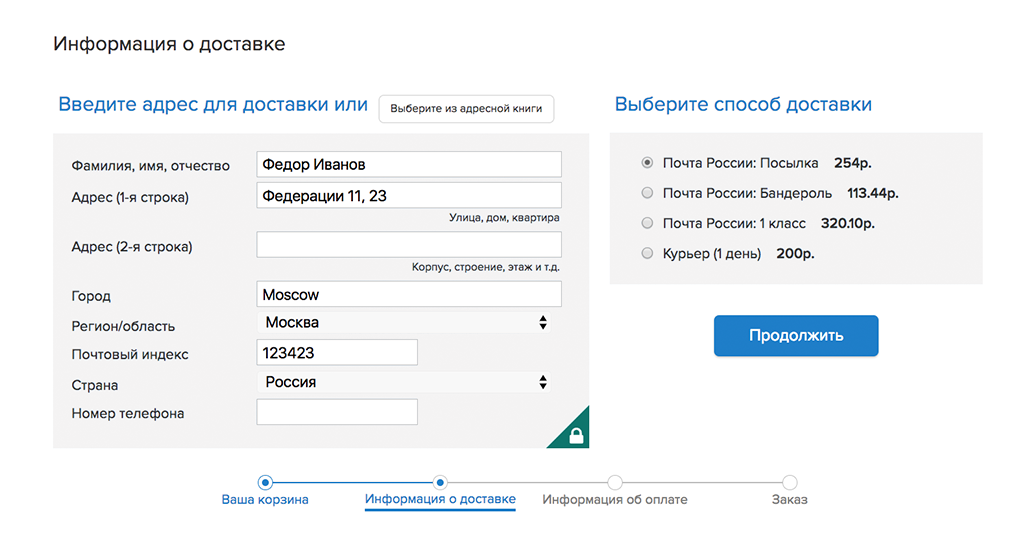Open the Информация об оплате step label
The height and width of the screenshot is (538, 1024).
click(615, 500)
